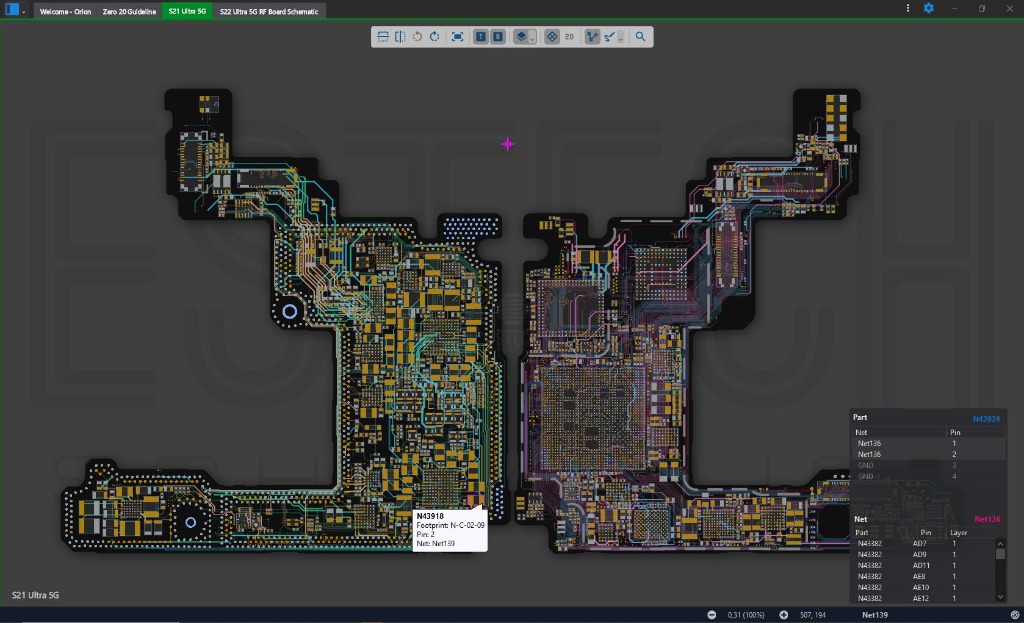1024x623 pixels.
Task: Toggle the diamond component view button
Action: point(552,37)
